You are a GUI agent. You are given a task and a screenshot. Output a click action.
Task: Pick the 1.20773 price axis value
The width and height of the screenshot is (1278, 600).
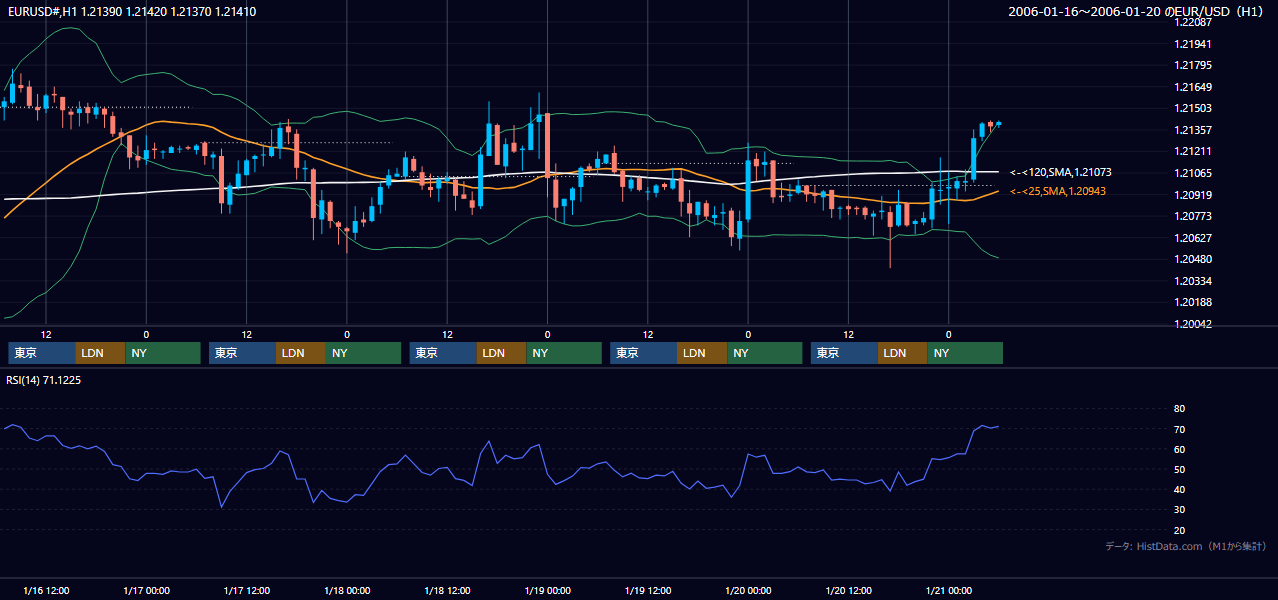[x=1192, y=216]
